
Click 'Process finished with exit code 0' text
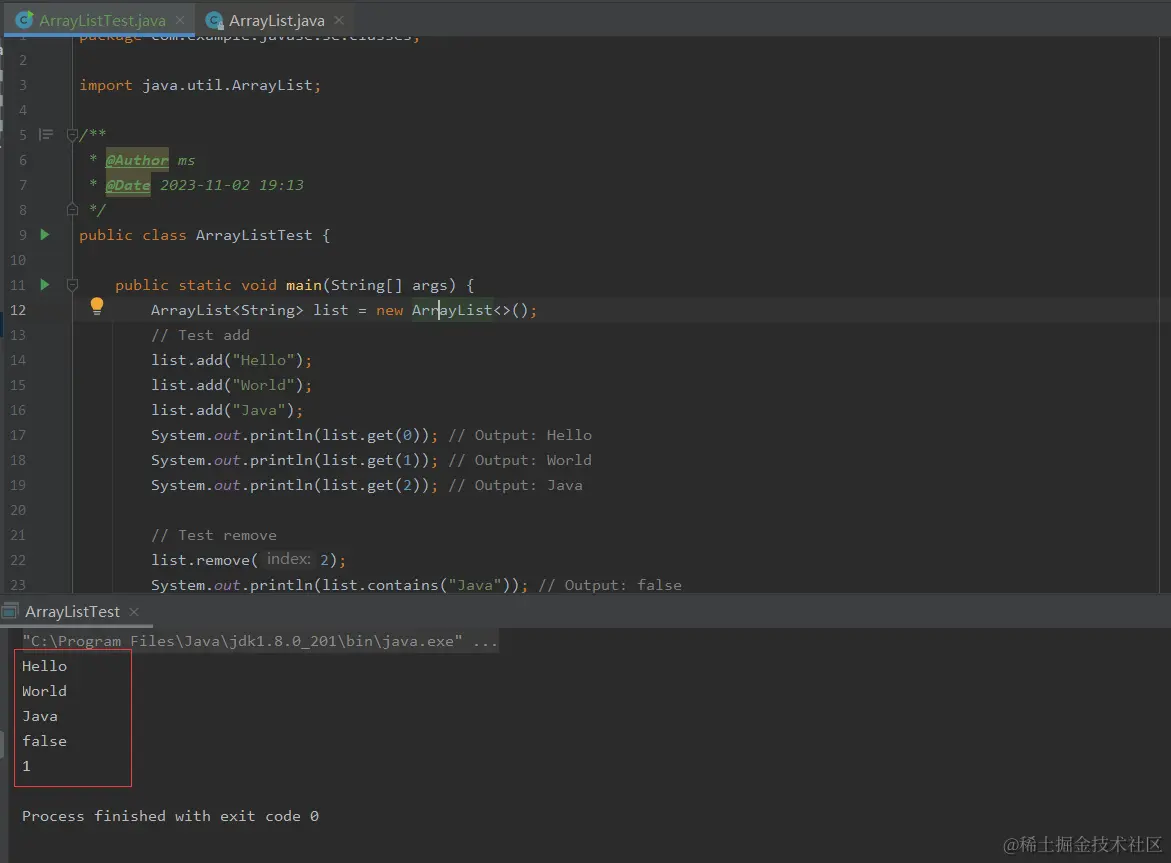pyautogui.click(x=170, y=816)
